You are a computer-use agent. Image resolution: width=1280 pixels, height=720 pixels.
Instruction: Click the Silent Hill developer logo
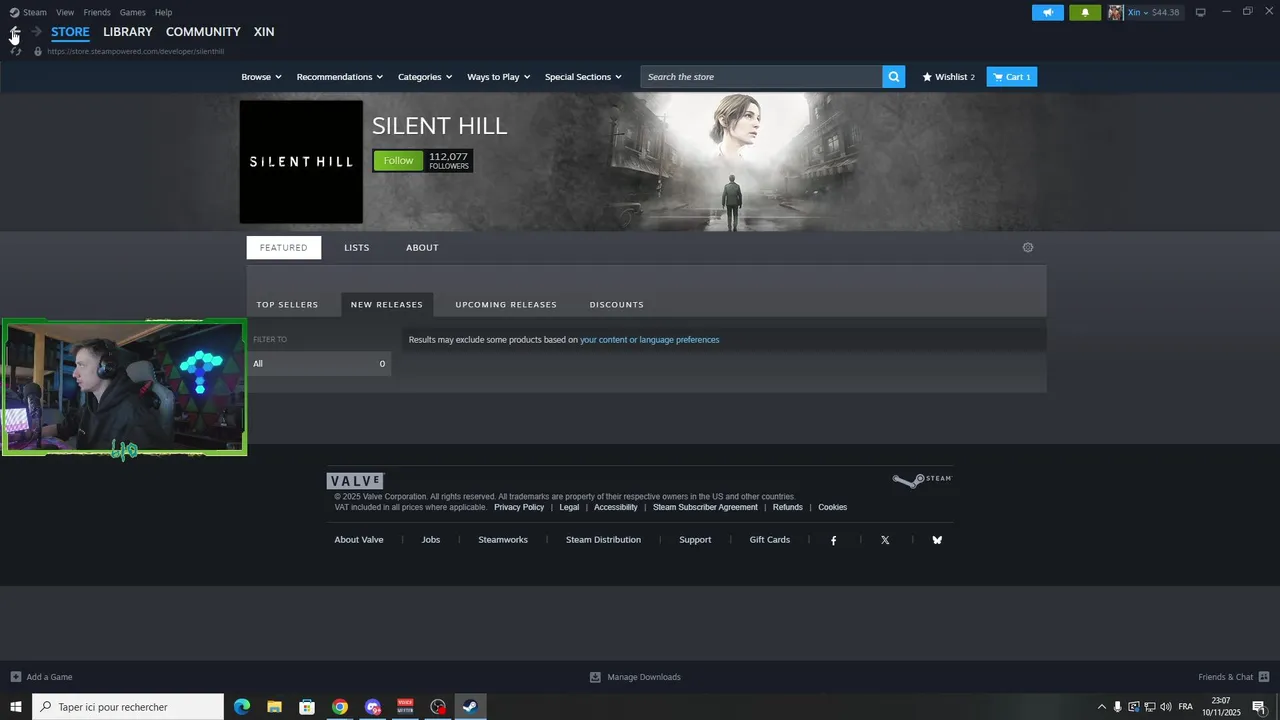[x=301, y=161]
